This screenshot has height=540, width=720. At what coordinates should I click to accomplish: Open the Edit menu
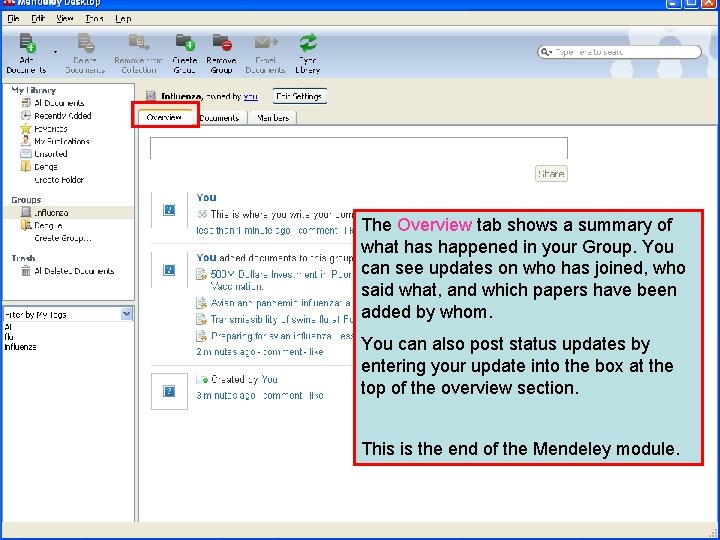pyautogui.click(x=38, y=19)
